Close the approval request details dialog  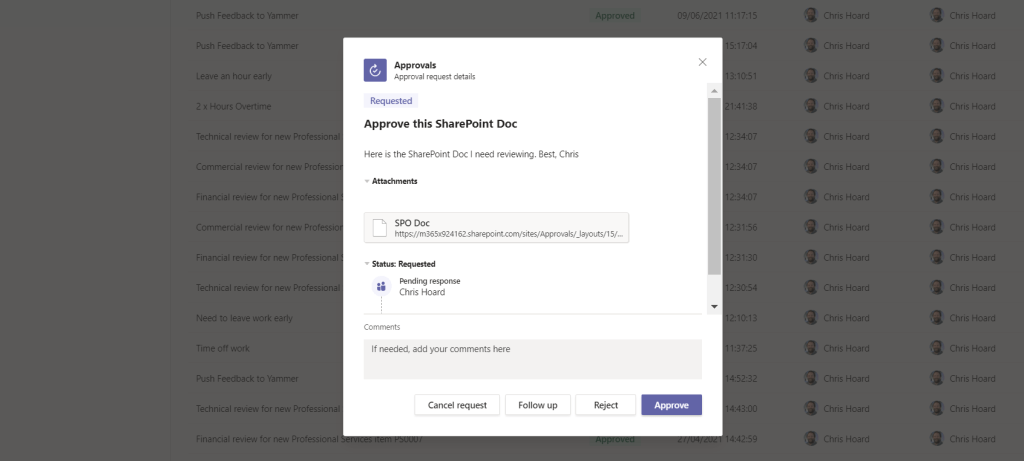(702, 62)
